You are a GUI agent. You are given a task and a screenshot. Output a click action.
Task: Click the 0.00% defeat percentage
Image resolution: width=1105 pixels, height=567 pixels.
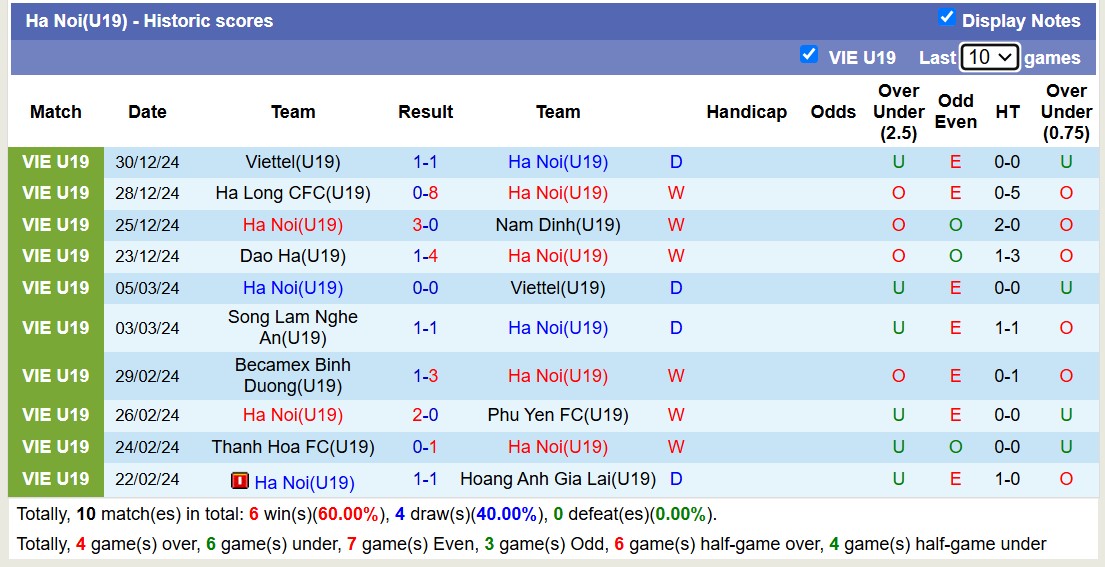coord(680,514)
